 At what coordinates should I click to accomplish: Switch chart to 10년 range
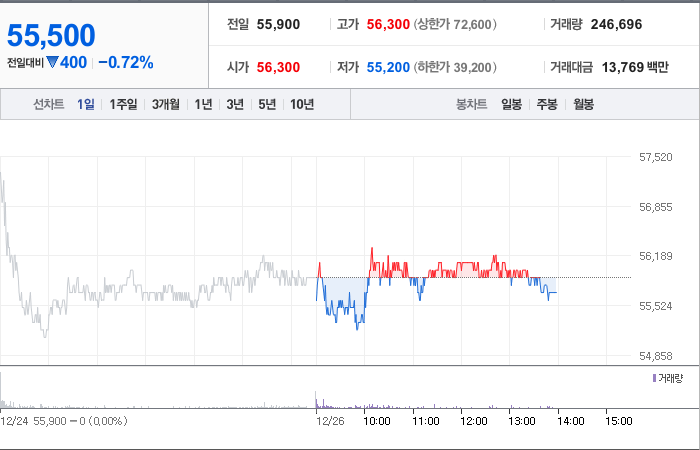coord(302,104)
